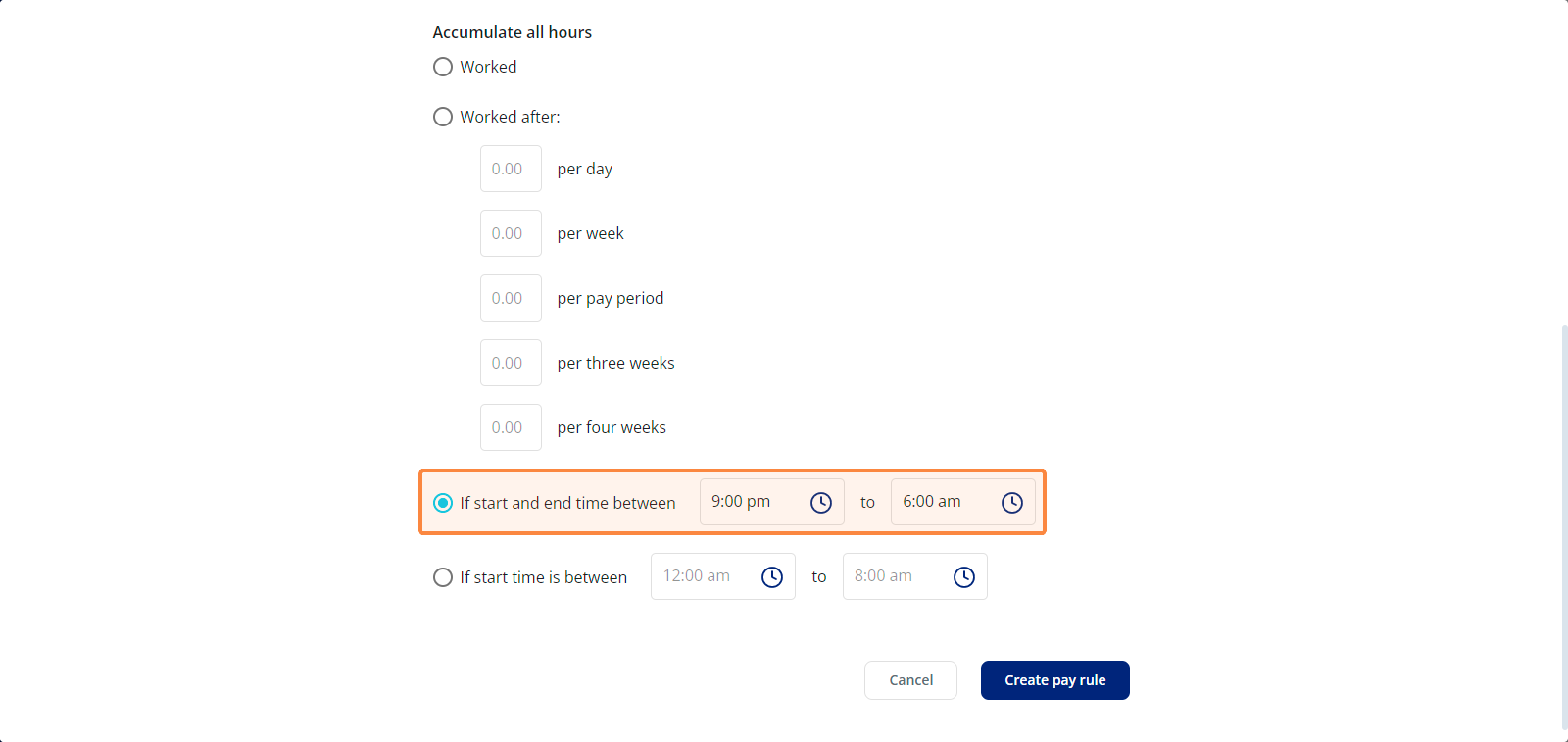
Task: Open clock picker for 9:00 pm field
Action: click(x=821, y=502)
